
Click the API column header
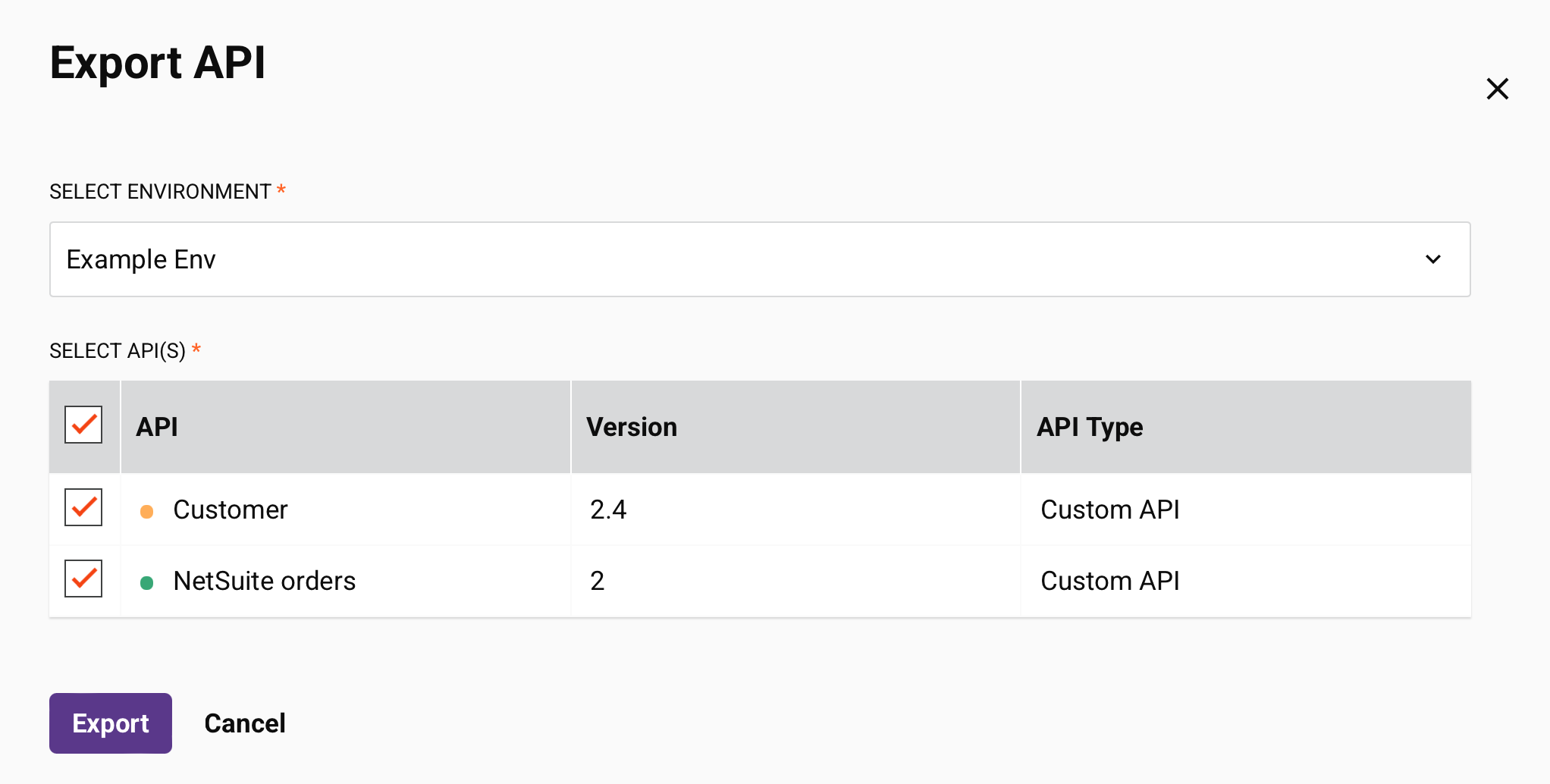[157, 426]
